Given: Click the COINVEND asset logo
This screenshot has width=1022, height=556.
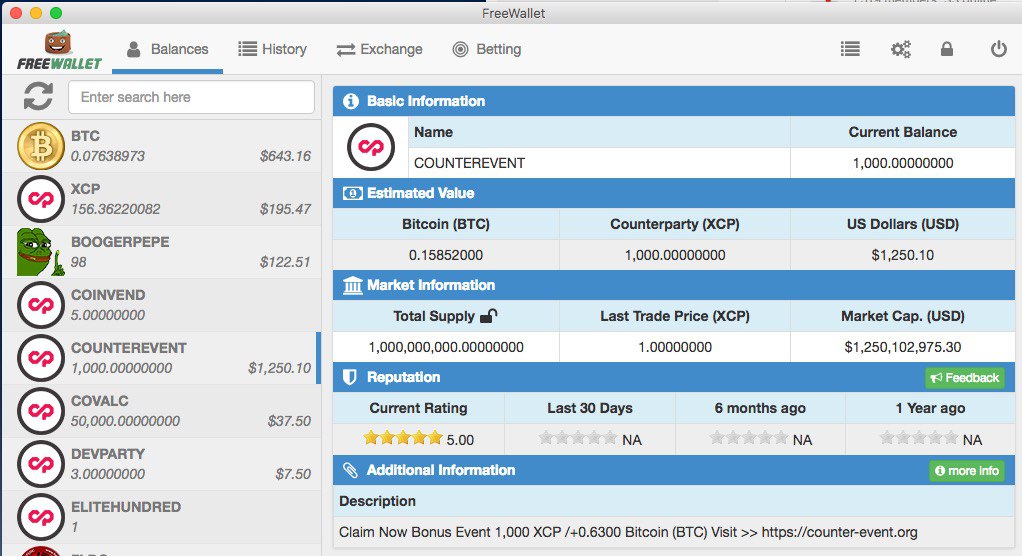Looking at the screenshot, I should 40,305.
